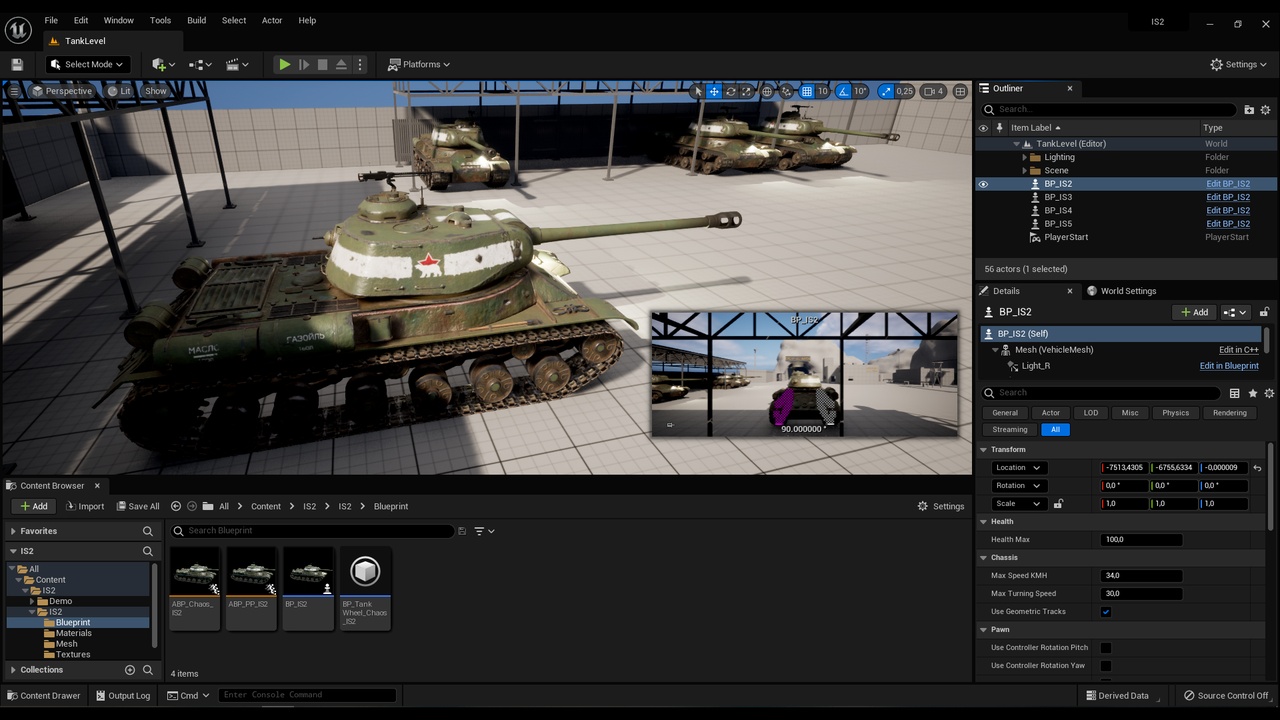Select the Physics filter in Details
Image resolution: width=1280 pixels, height=720 pixels.
click(1175, 413)
